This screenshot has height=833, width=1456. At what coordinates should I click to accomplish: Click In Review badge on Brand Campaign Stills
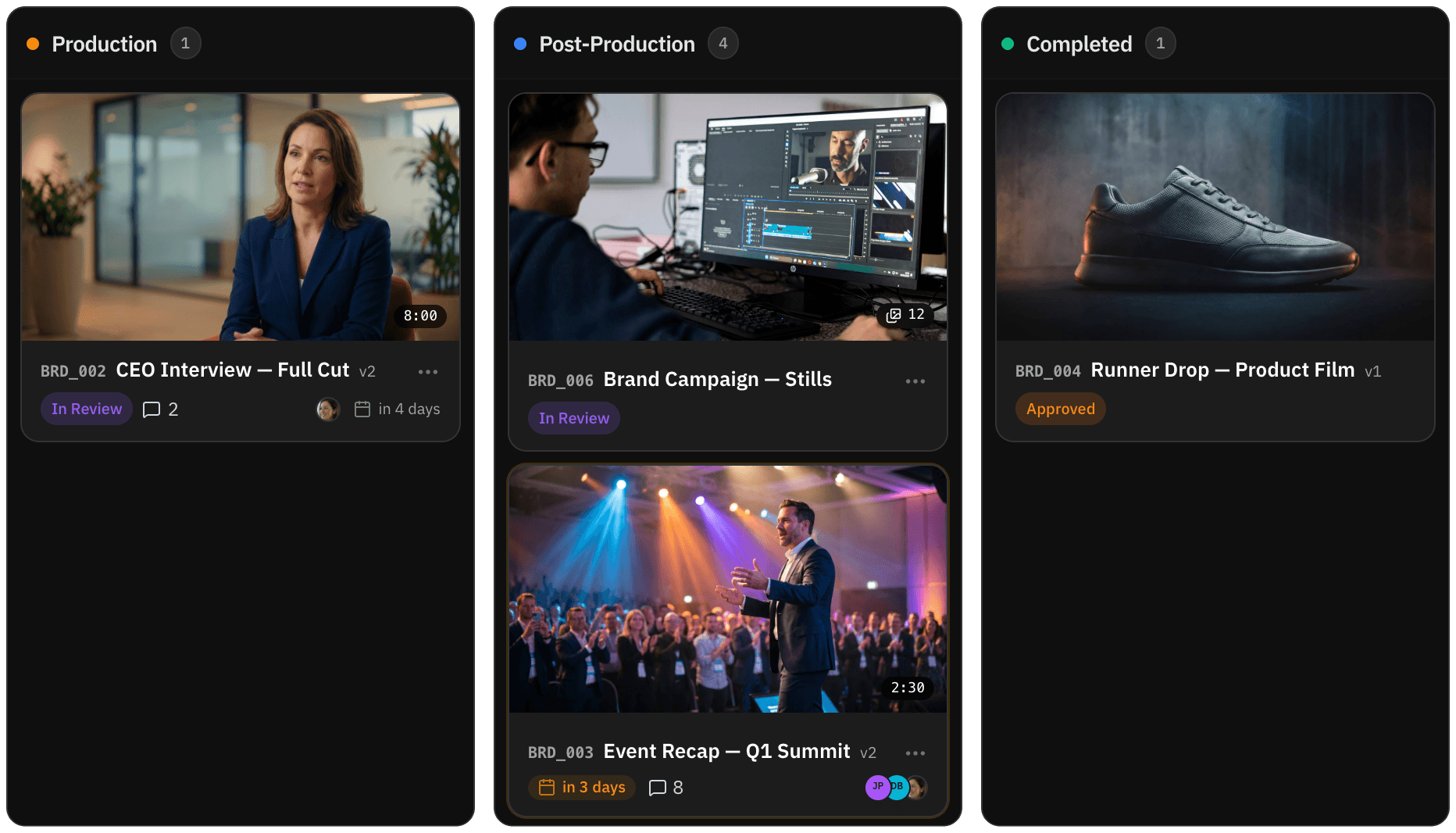(x=574, y=418)
